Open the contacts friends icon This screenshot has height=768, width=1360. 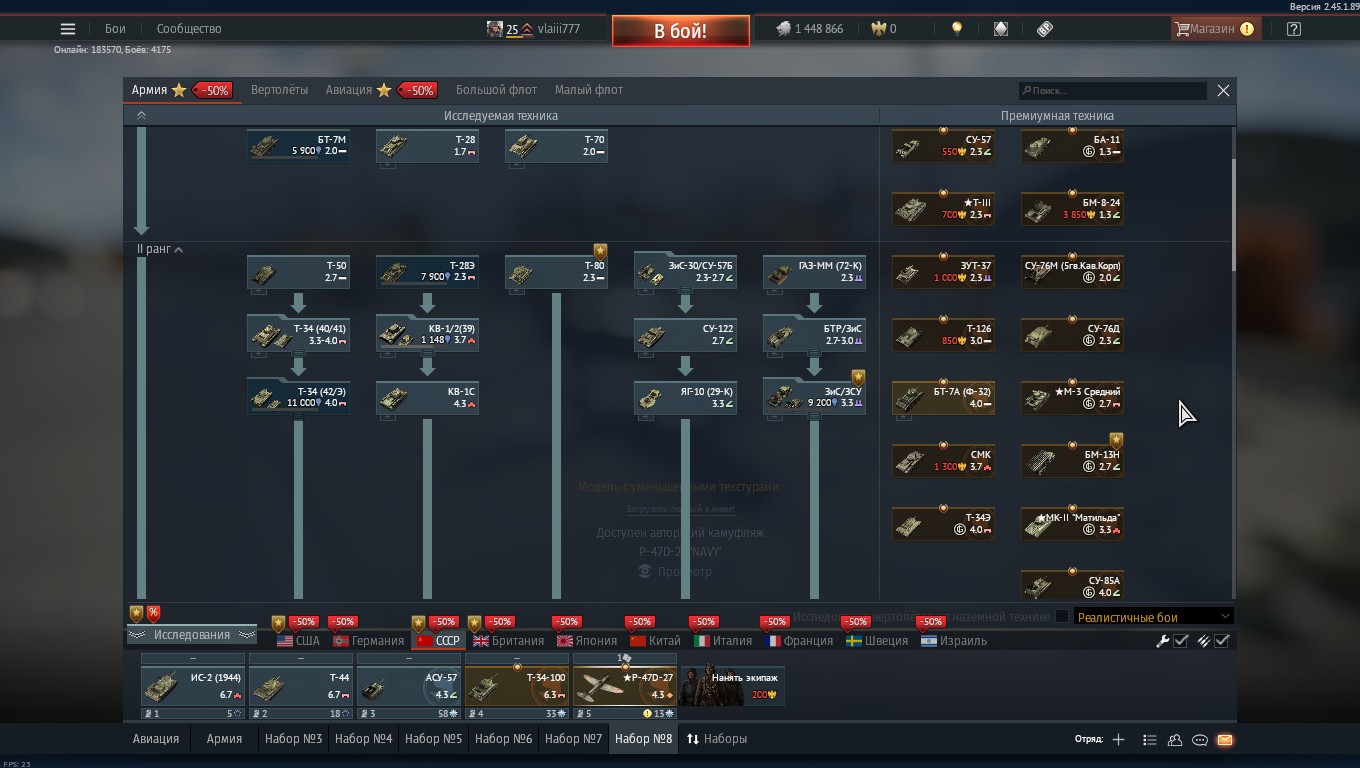(1175, 740)
